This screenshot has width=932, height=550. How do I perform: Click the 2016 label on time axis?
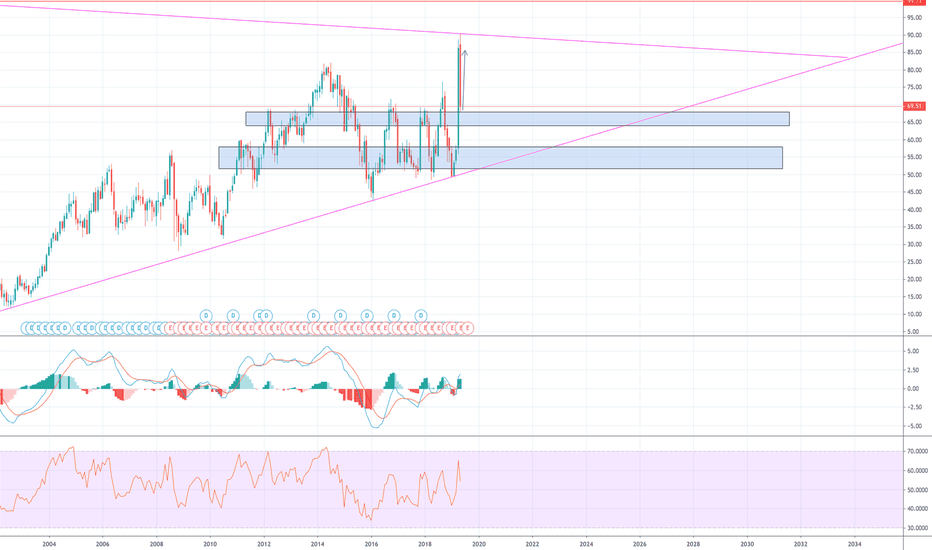coord(371,543)
